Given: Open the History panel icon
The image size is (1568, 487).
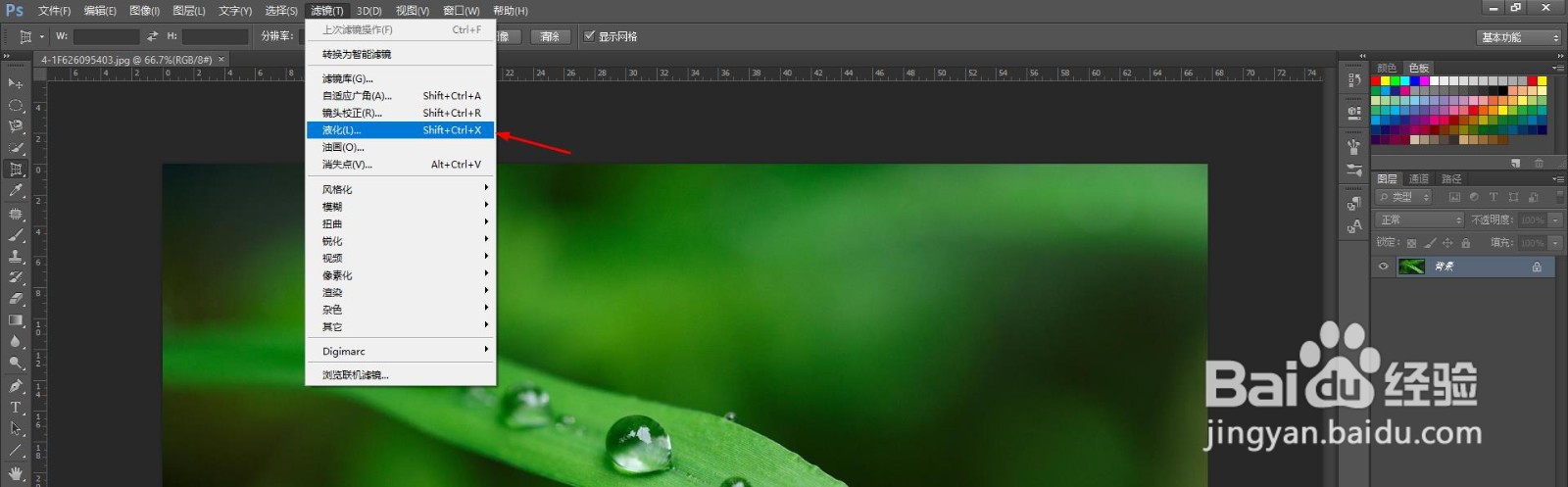Looking at the screenshot, I should coord(1353,80).
